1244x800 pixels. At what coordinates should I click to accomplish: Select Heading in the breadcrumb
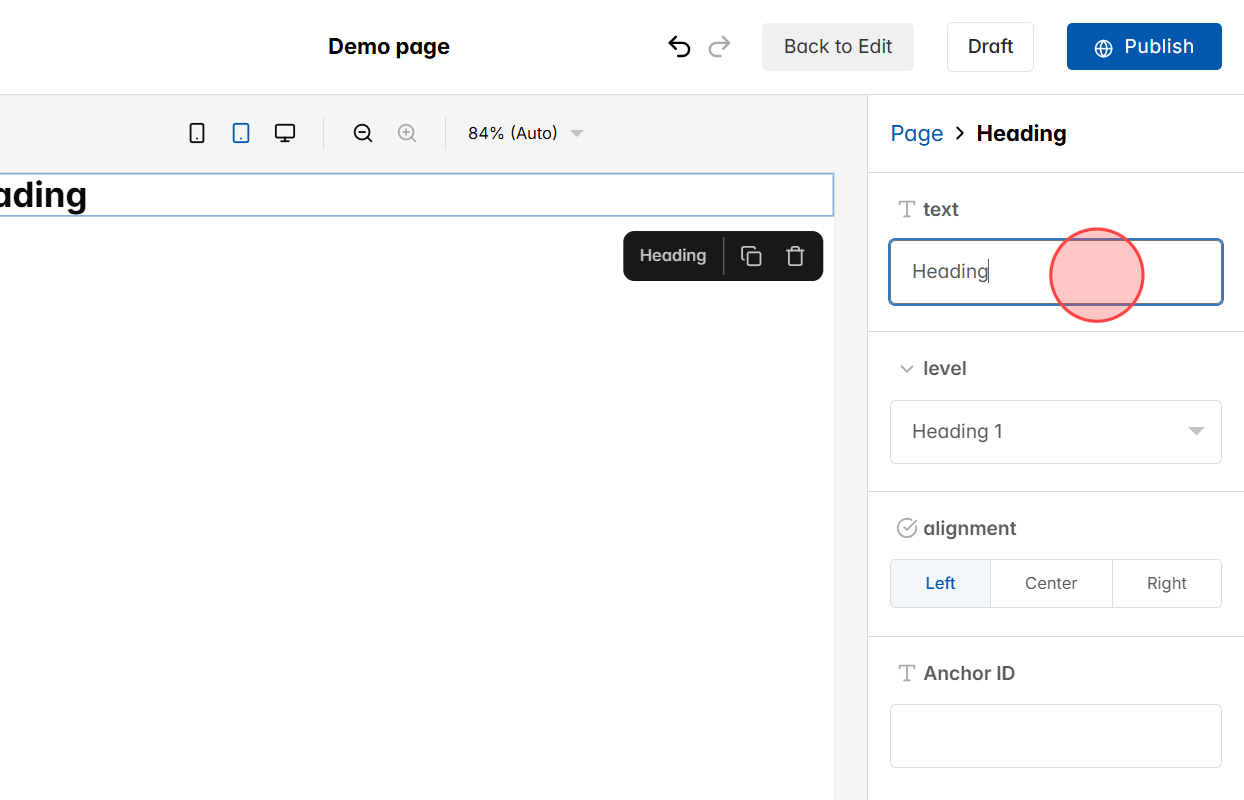1021,132
